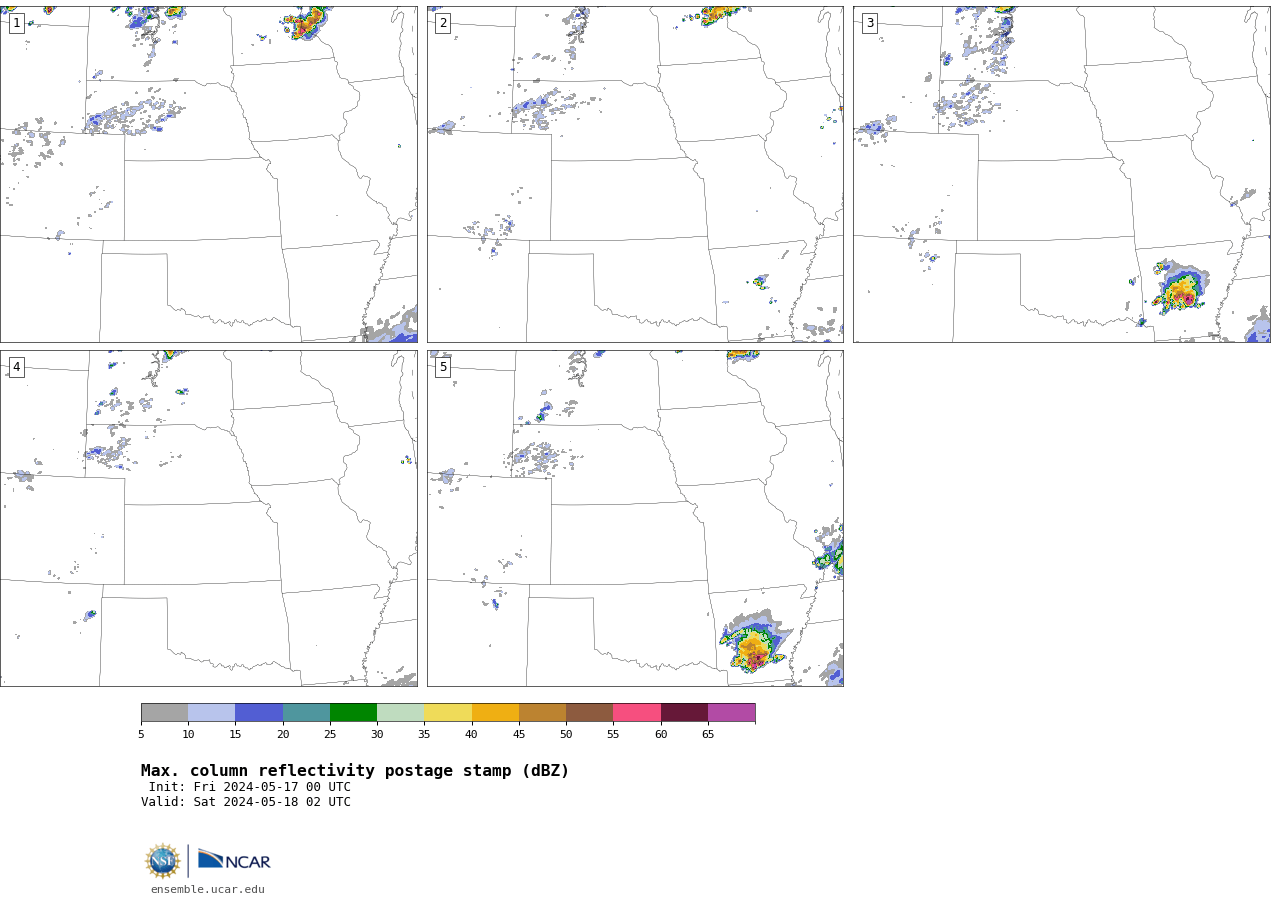The image size is (1280, 901).
Task: Click the panel number 3 label
Action: point(870,23)
